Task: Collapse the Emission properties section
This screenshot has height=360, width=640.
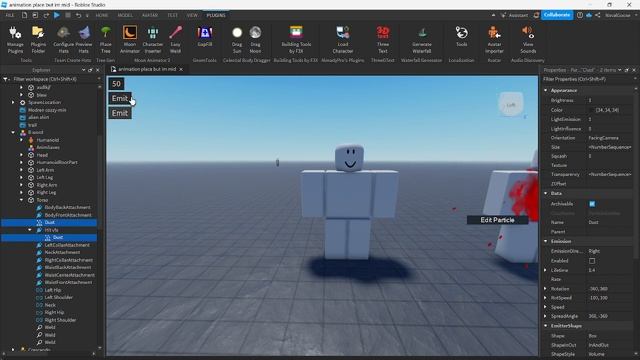Action: pyautogui.click(x=546, y=241)
